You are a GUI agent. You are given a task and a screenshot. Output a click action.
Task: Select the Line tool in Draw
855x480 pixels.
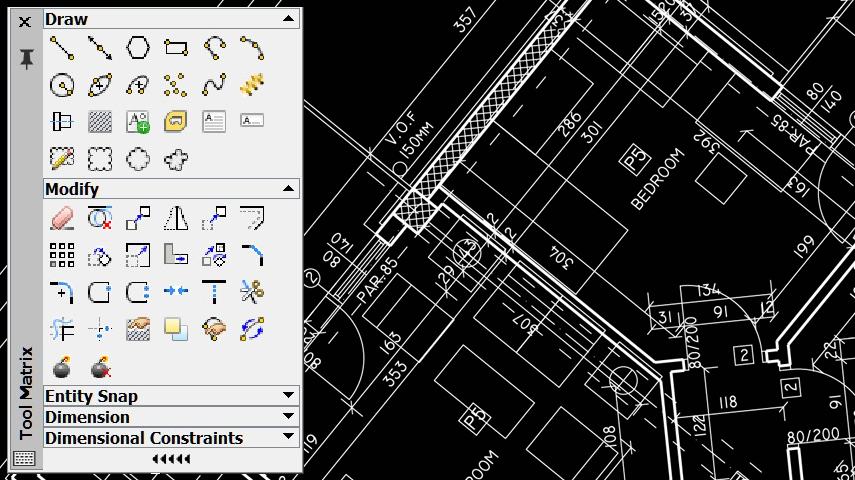[62, 47]
